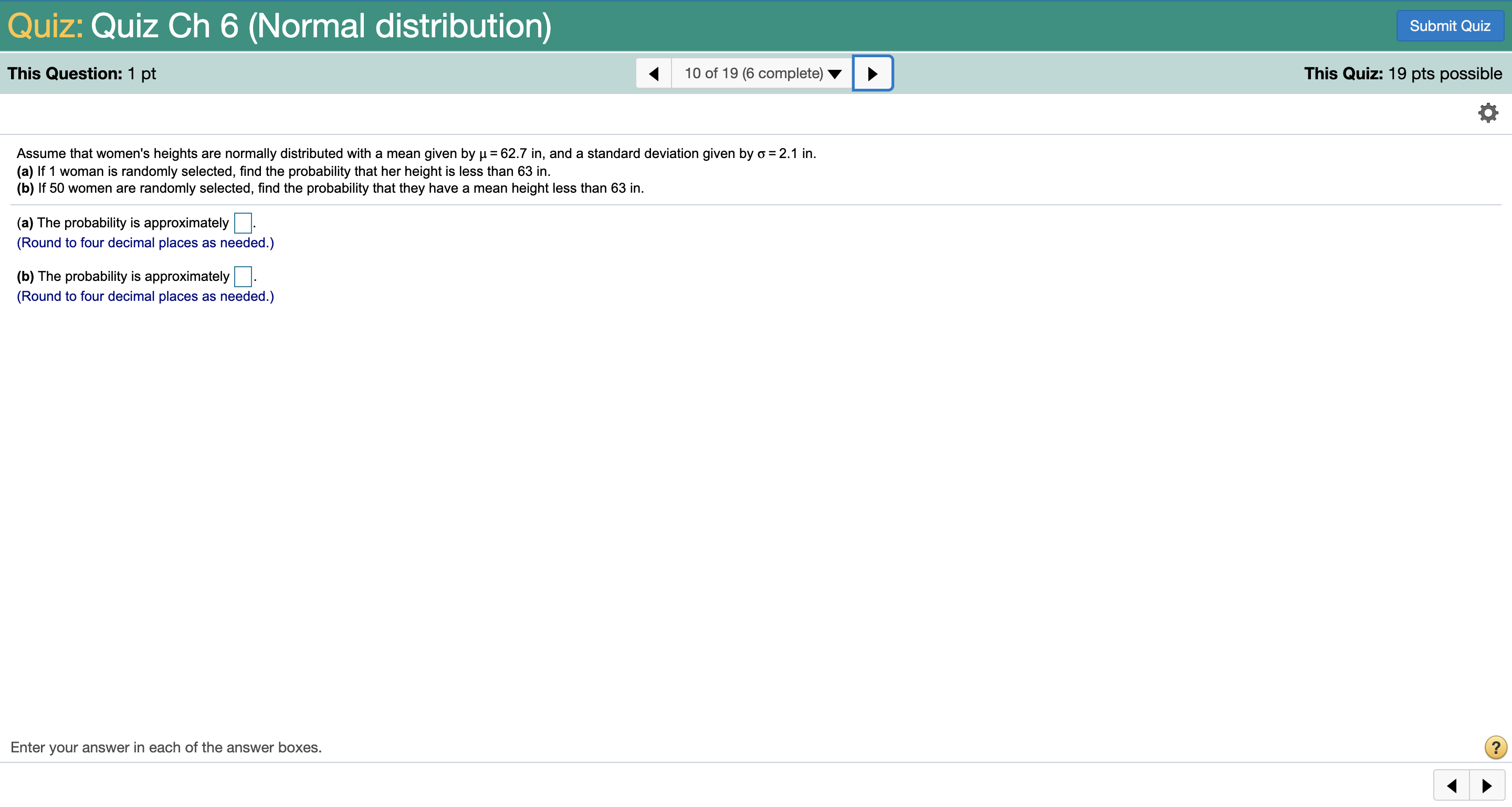
Task: Click 'Enter your answer in each' hint text
Action: tap(166, 747)
